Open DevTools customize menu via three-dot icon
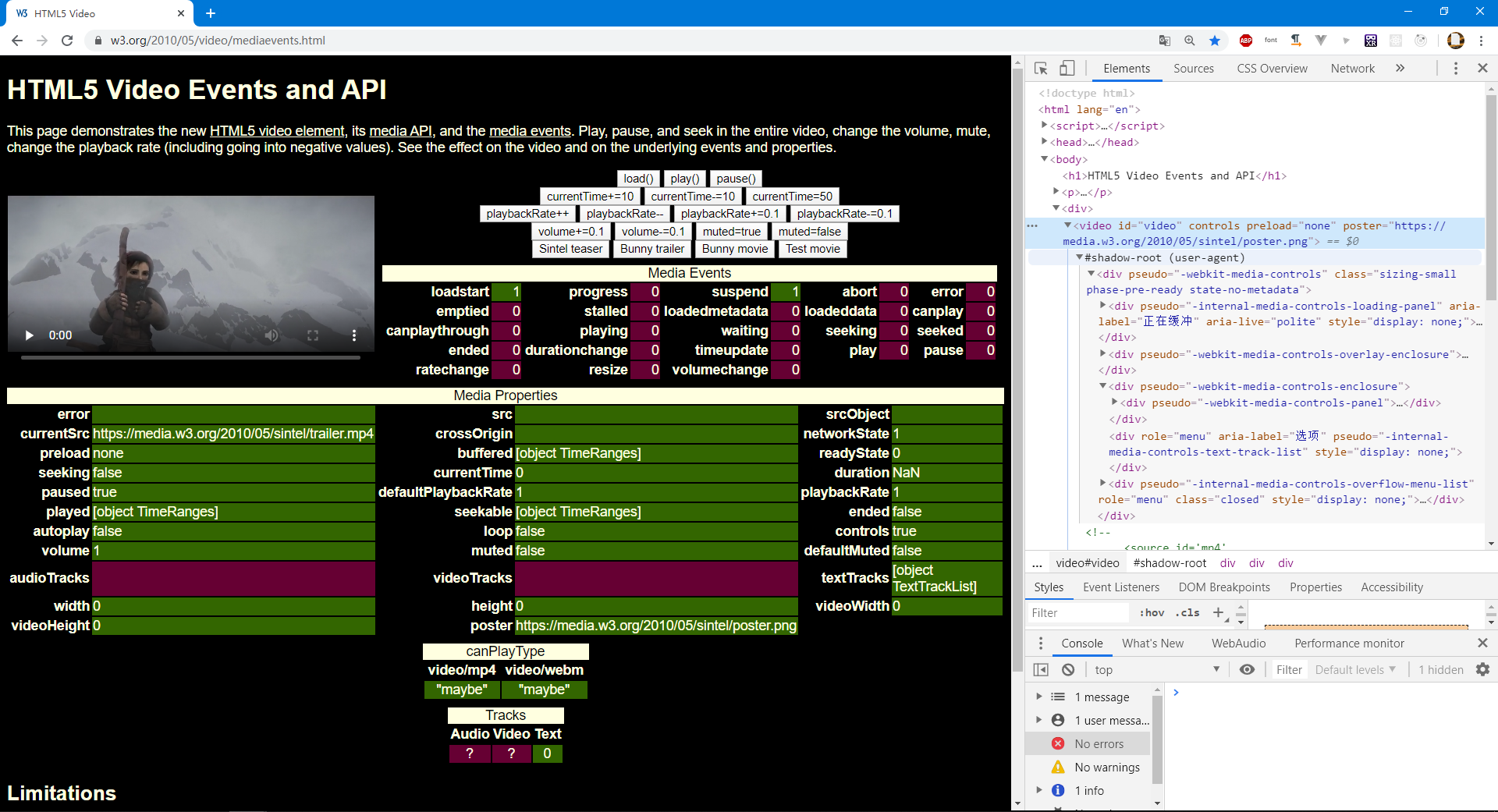The height and width of the screenshot is (812, 1498). [x=1455, y=68]
